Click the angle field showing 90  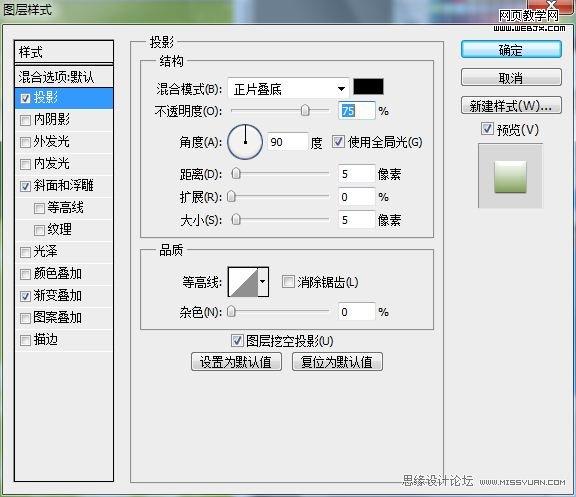point(287,142)
